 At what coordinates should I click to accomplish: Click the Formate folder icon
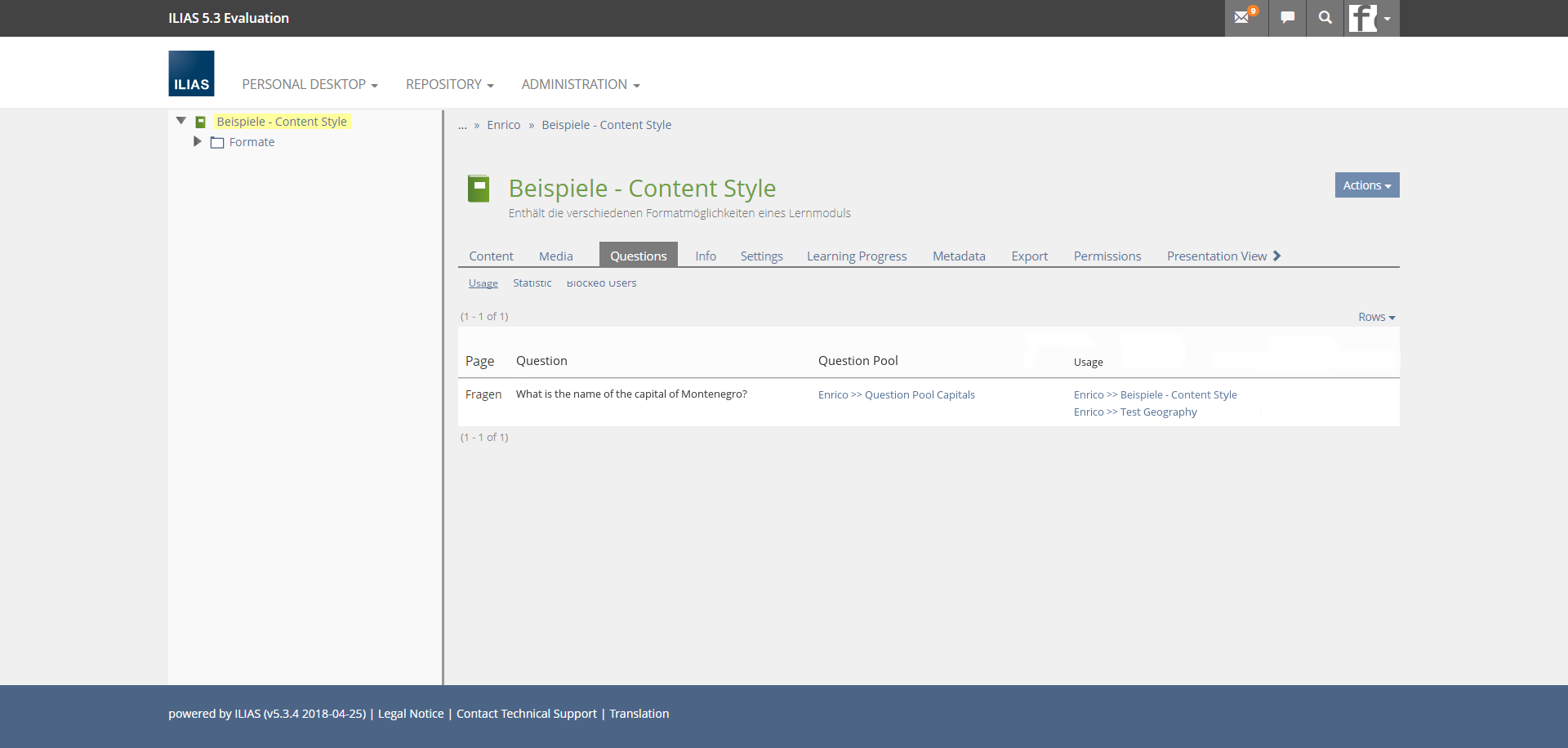217,143
